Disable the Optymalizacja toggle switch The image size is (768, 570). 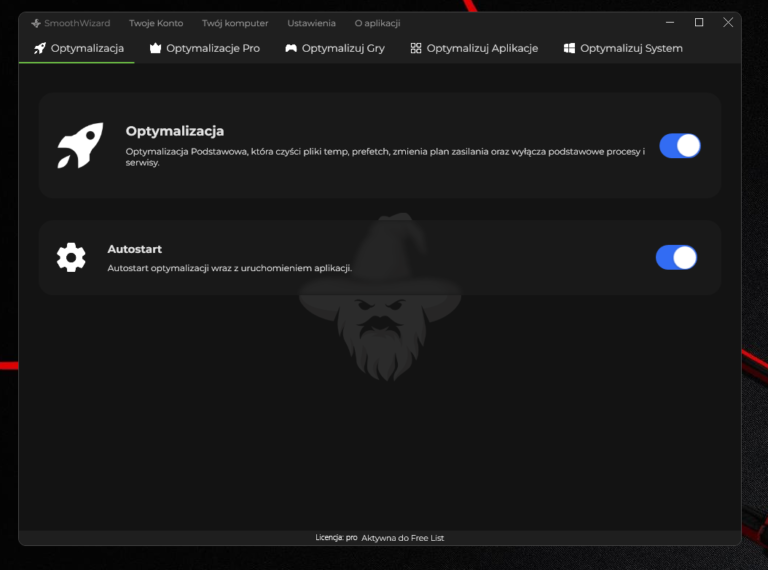[x=679, y=146]
